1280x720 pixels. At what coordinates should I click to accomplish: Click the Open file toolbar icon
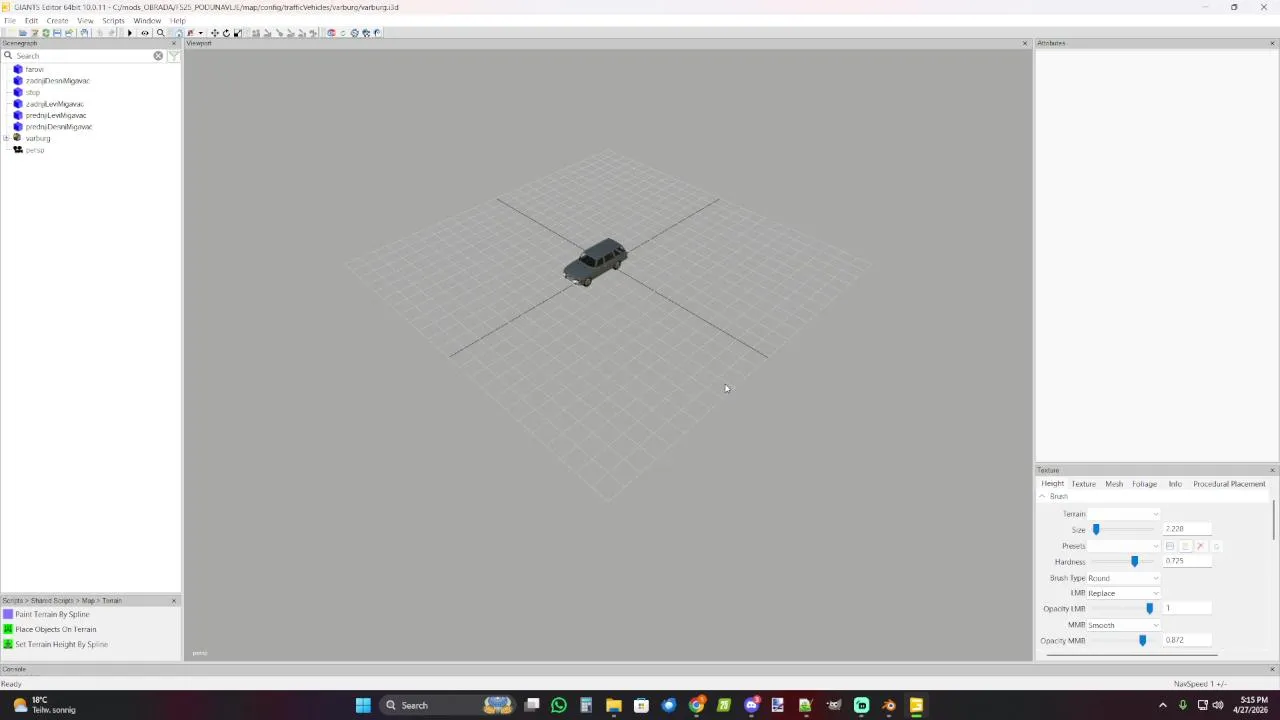pos(22,33)
